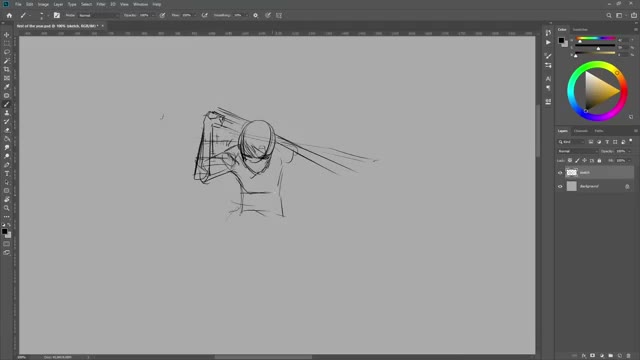Image resolution: width=640 pixels, height=360 pixels.
Task: Select the Hand tool
Action: click(x=7, y=199)
